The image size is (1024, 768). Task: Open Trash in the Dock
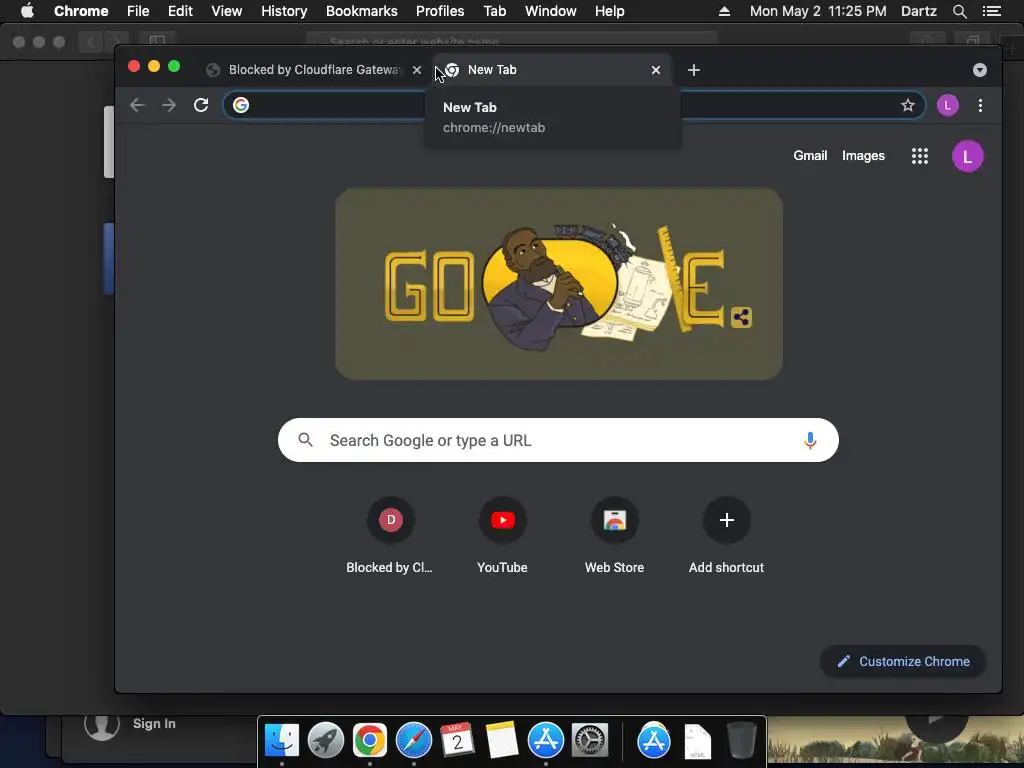(x=741, y=740)
